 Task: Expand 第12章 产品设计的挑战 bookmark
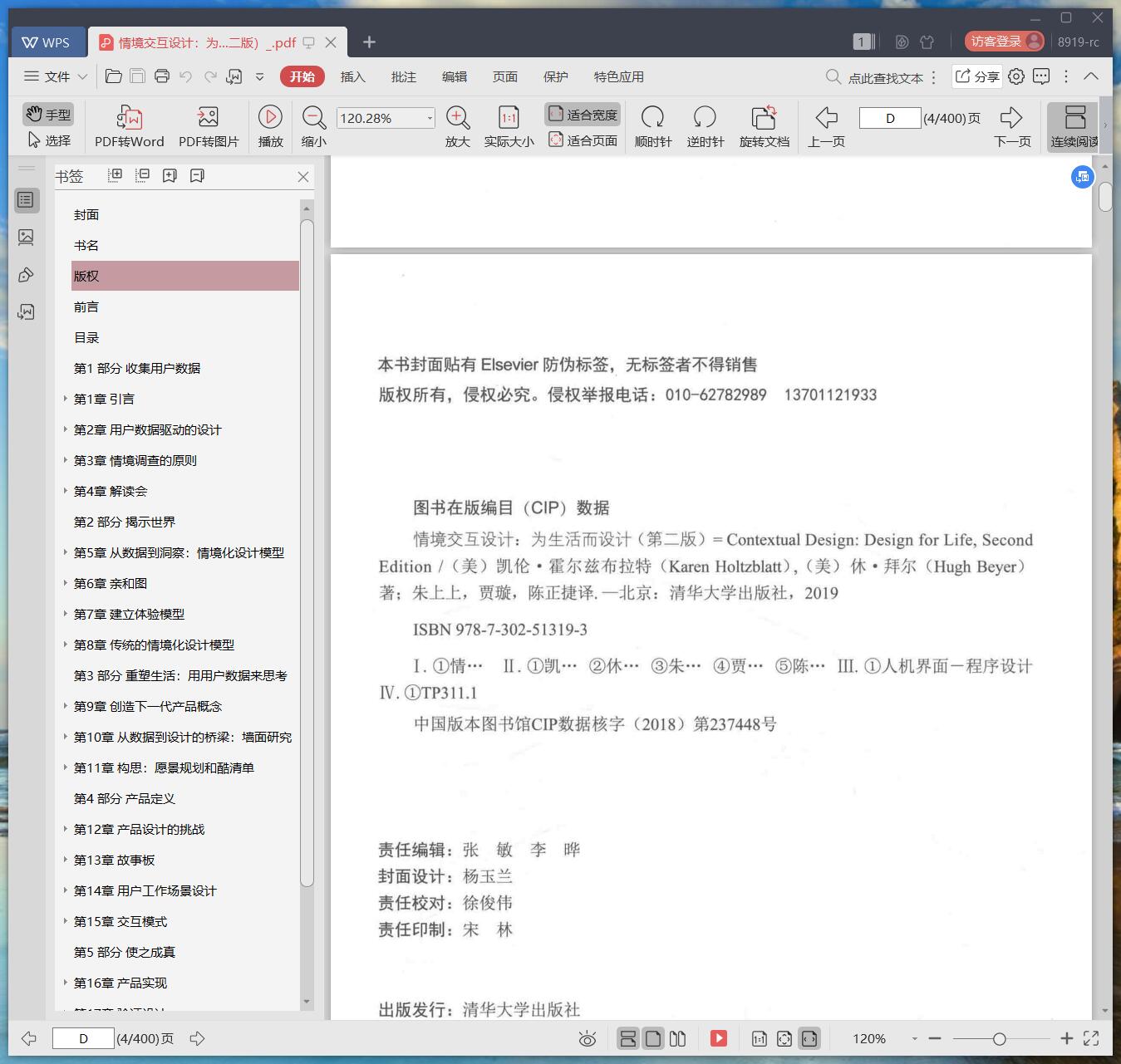coord(66,829)
